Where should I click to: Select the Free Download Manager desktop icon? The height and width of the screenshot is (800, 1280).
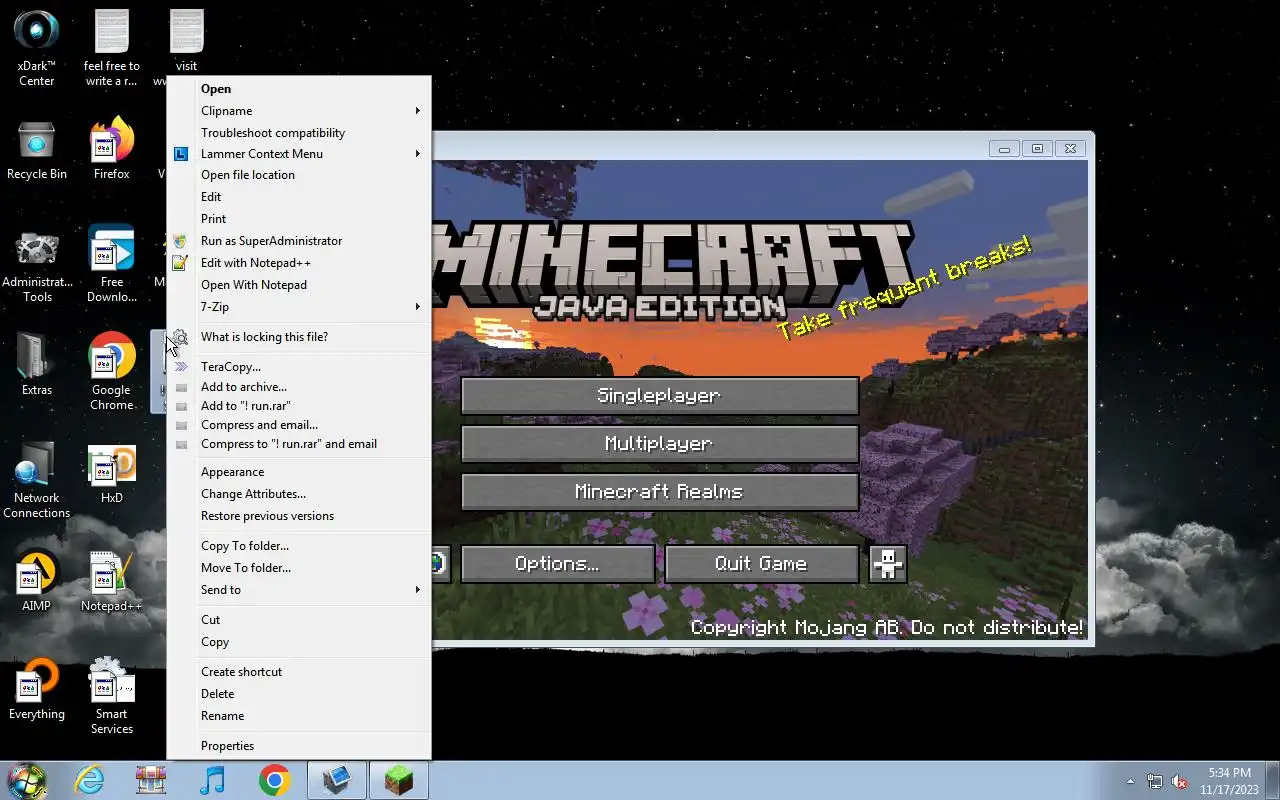[x=112, y=264]
